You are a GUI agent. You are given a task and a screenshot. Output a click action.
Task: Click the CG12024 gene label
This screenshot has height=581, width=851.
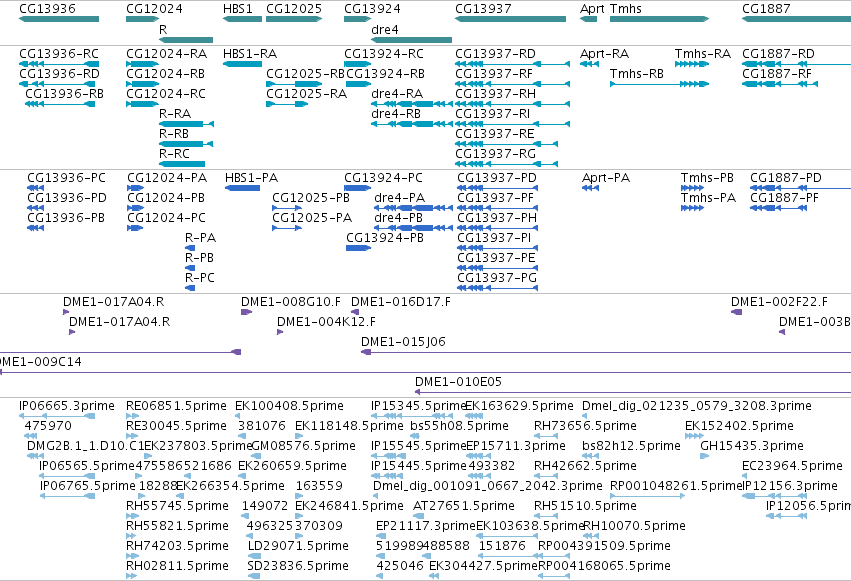coord(154,9)
